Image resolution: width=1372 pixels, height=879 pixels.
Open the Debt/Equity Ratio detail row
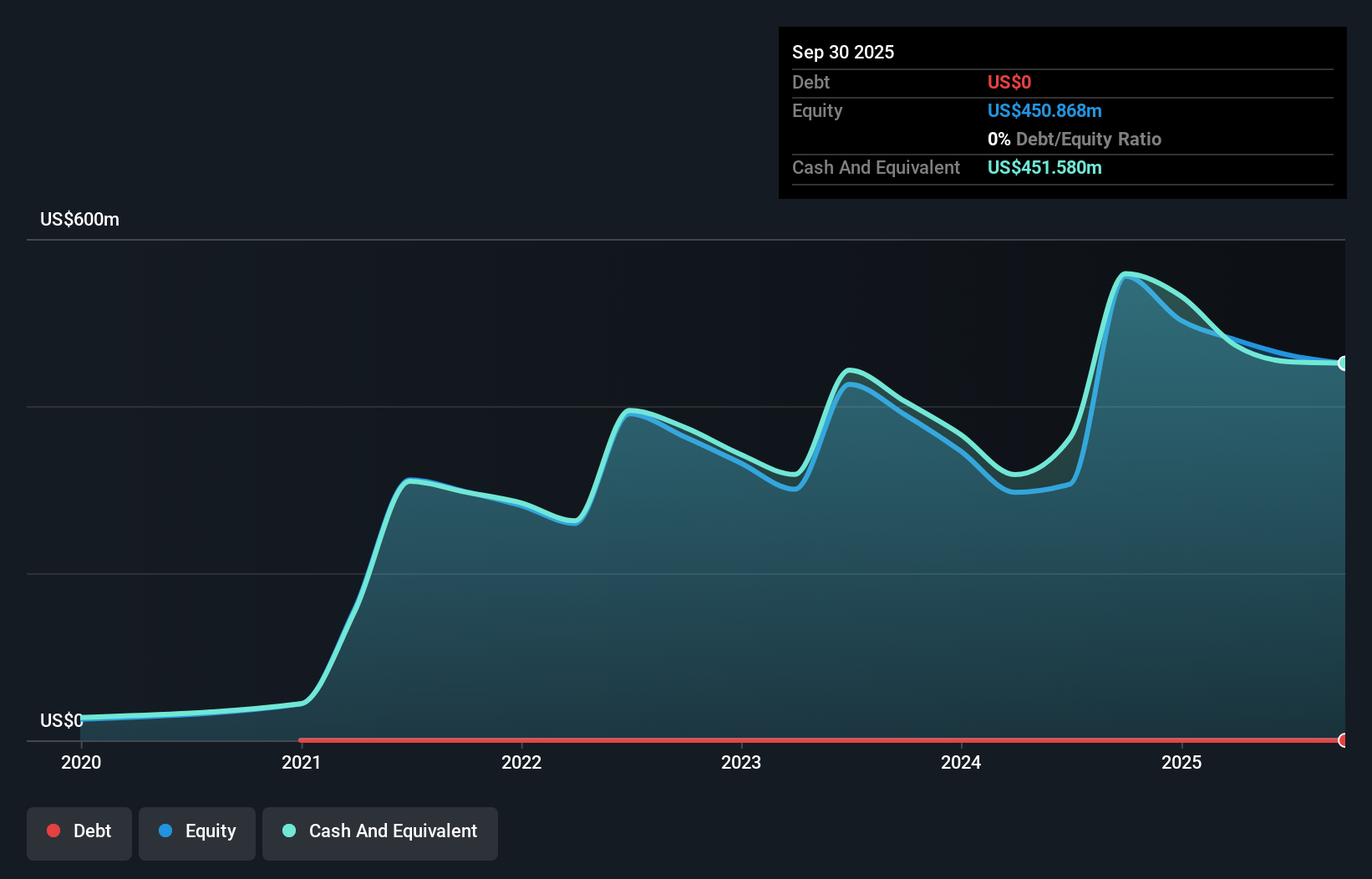1075,139
